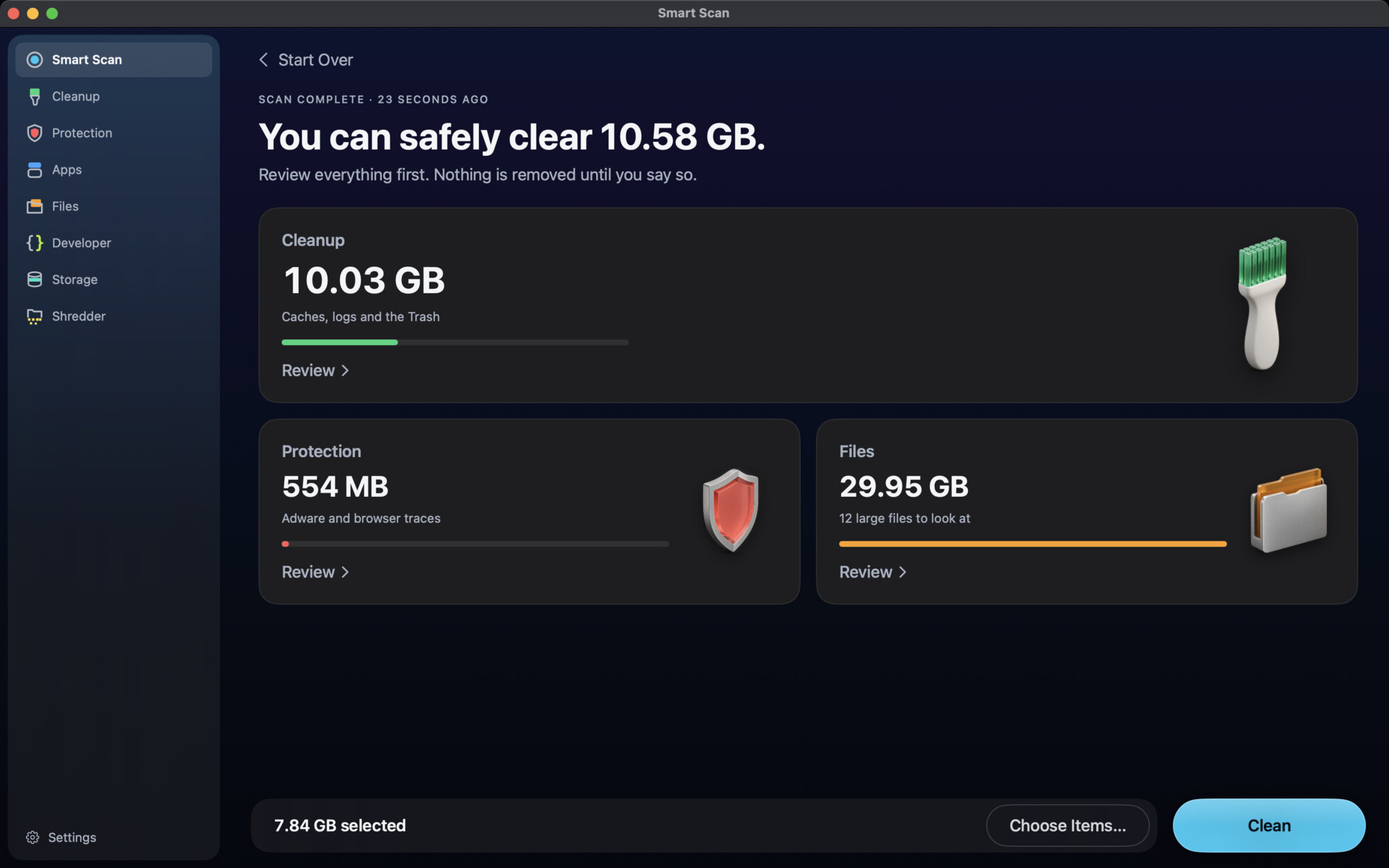Screen dimensions: 1389x868
Task: Click 'Caches, logs and the Trash' text
Action: [361, 317]
